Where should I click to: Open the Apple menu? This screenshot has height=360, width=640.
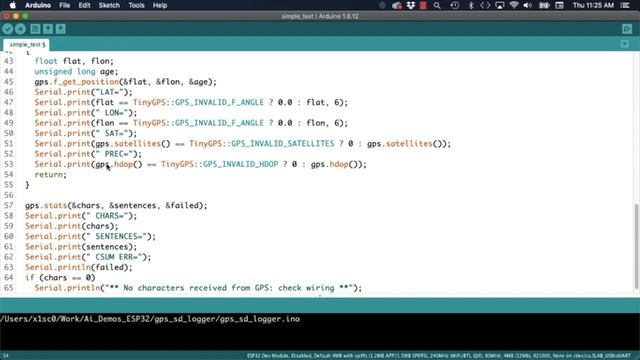(x=12, y=5)
